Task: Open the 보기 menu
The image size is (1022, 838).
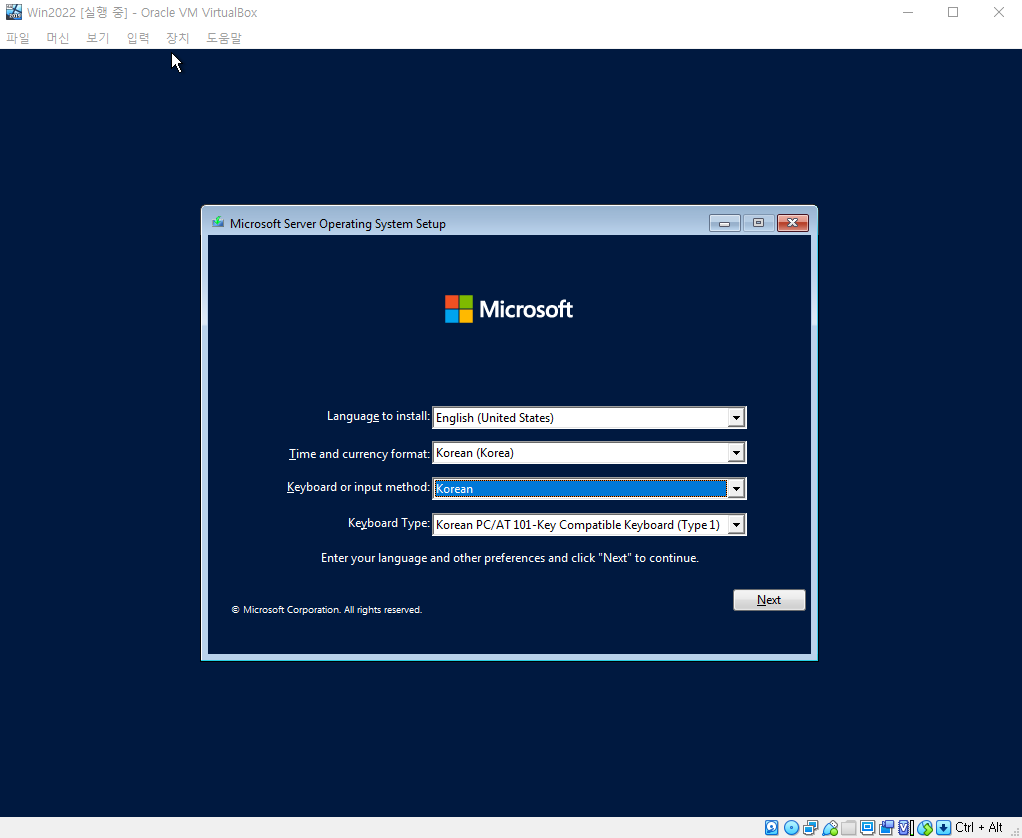Action: [98, 38]
